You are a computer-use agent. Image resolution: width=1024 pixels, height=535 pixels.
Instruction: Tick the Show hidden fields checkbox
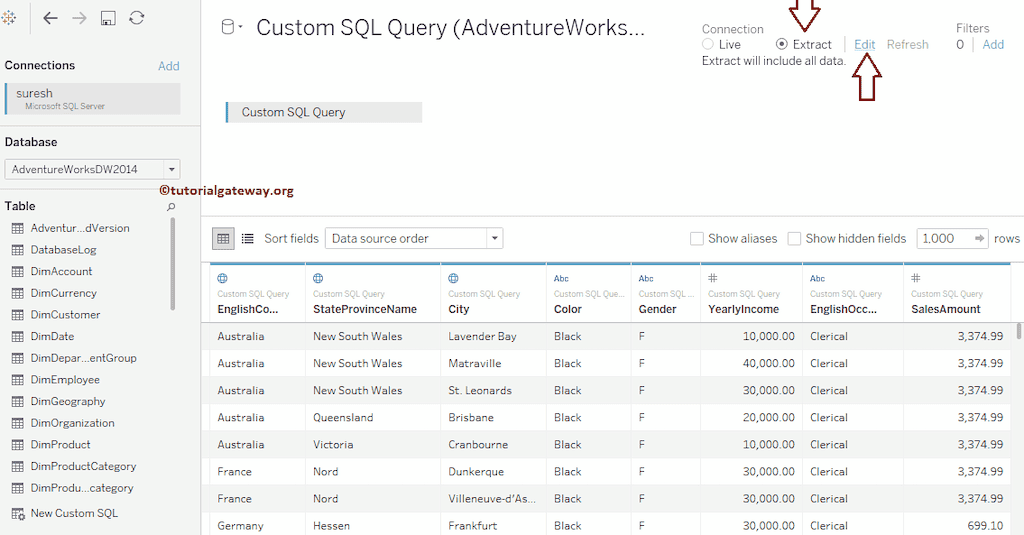tap(794, 239)
